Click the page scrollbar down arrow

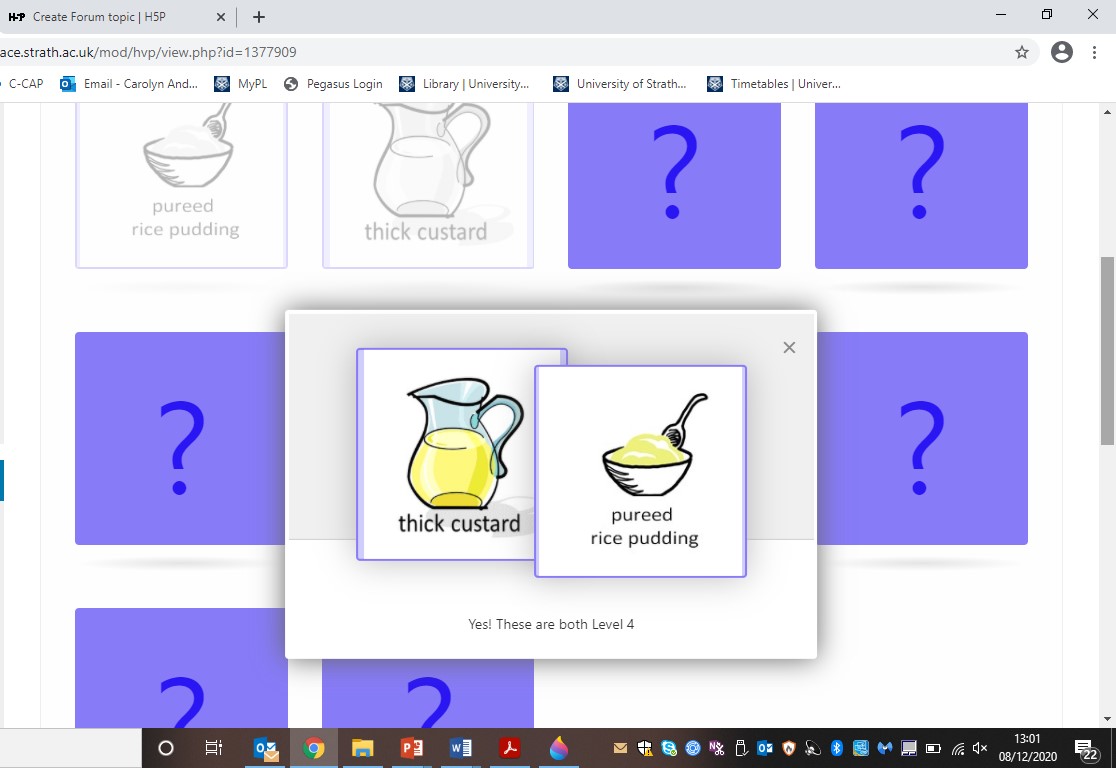click(1107, 719)
